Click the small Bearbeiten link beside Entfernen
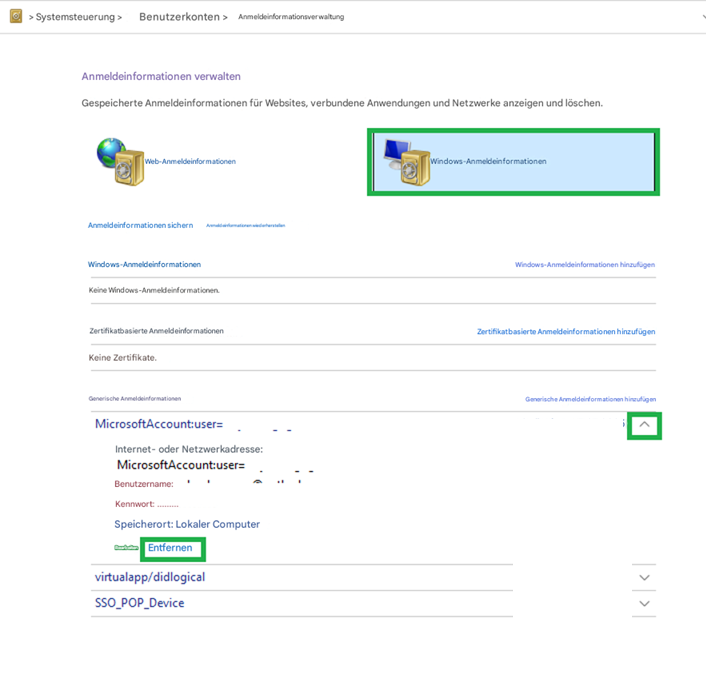The image size is (706, 674). point(126,547)
